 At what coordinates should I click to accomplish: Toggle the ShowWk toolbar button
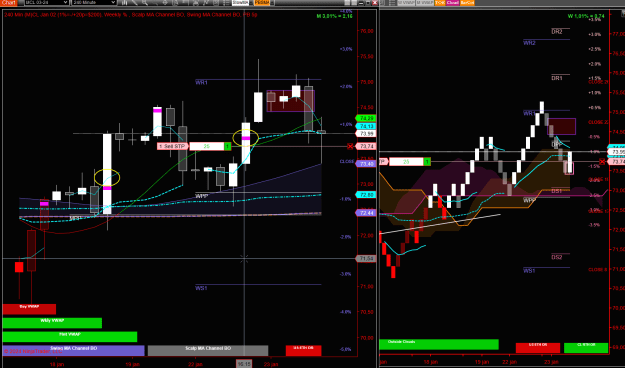click(240, 2)
